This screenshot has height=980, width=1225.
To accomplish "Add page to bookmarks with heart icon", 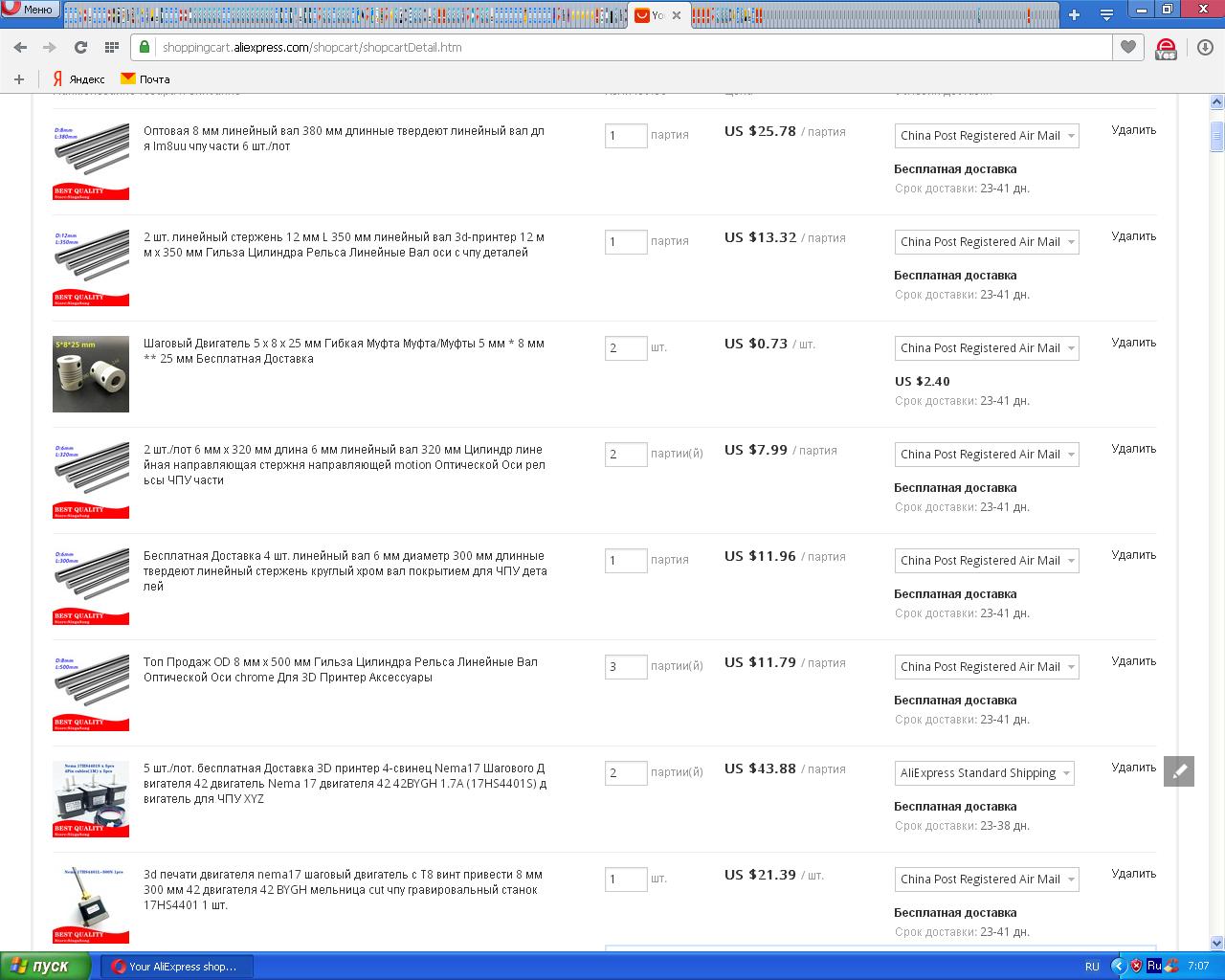I will (1128, 47).
